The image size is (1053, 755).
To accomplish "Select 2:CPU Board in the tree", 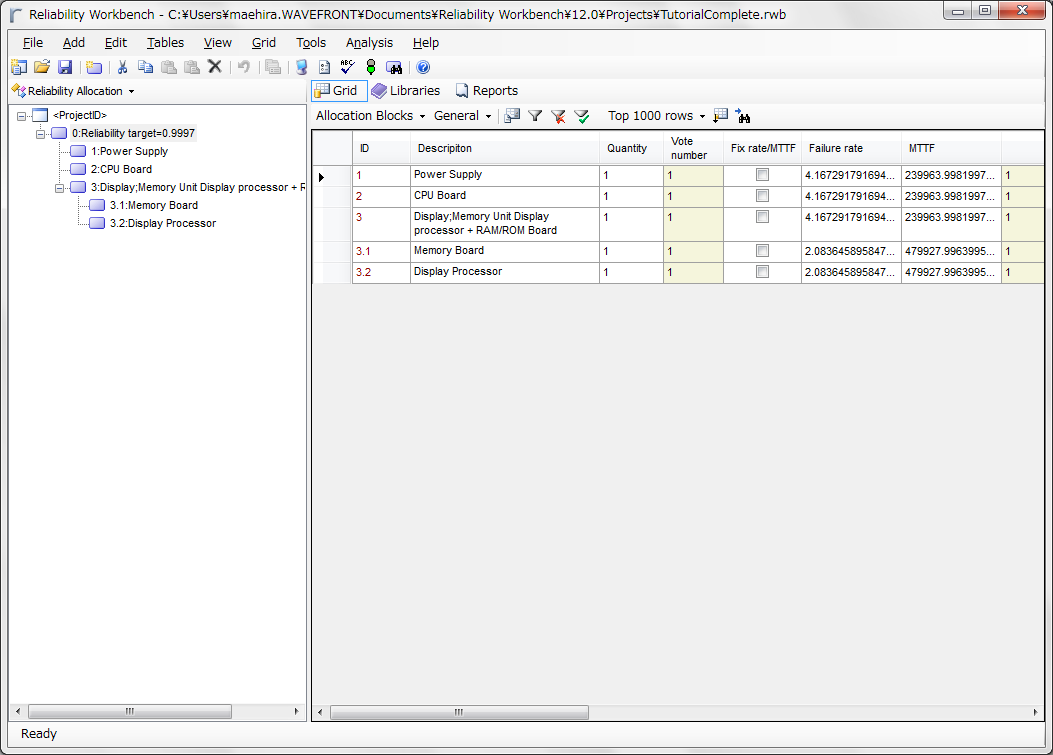I will tap(121, 170).
